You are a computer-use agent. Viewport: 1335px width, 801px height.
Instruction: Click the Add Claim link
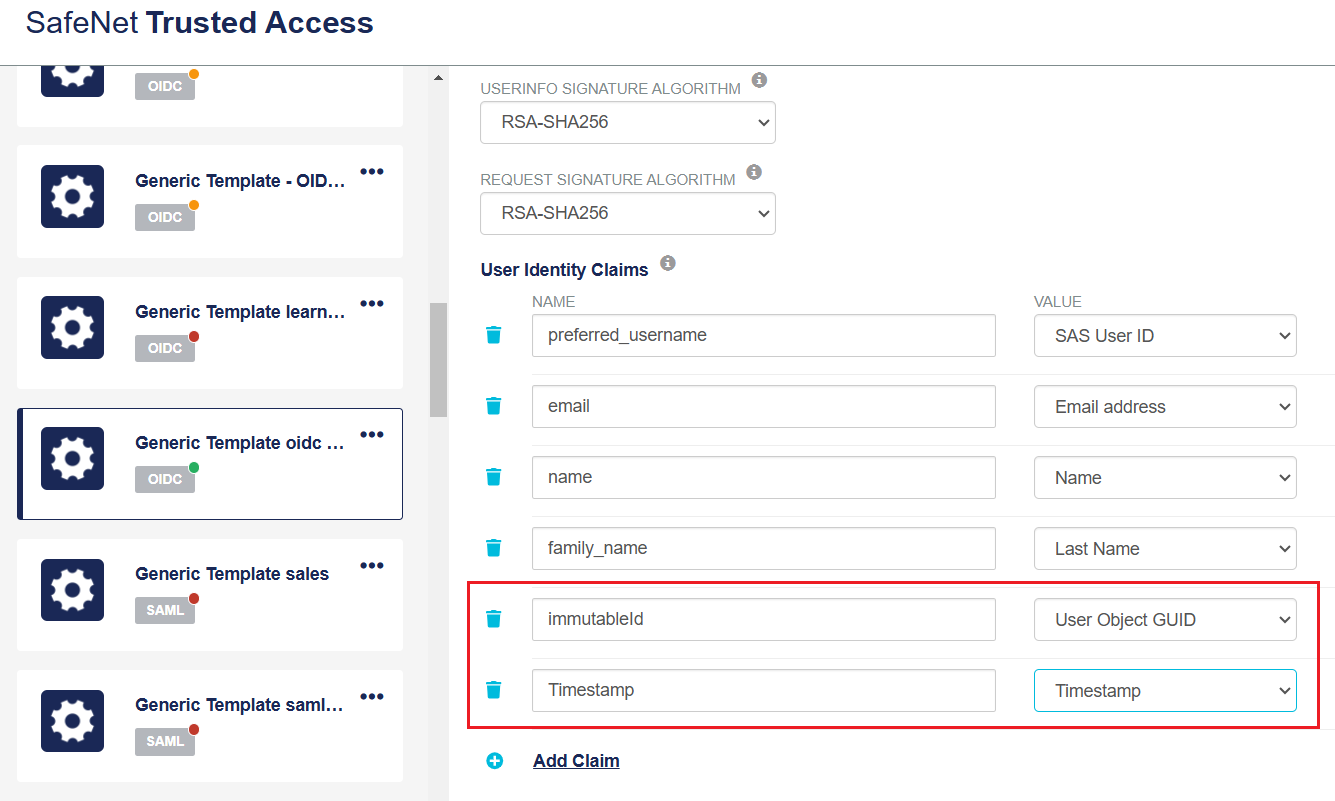tap(576, 761)
